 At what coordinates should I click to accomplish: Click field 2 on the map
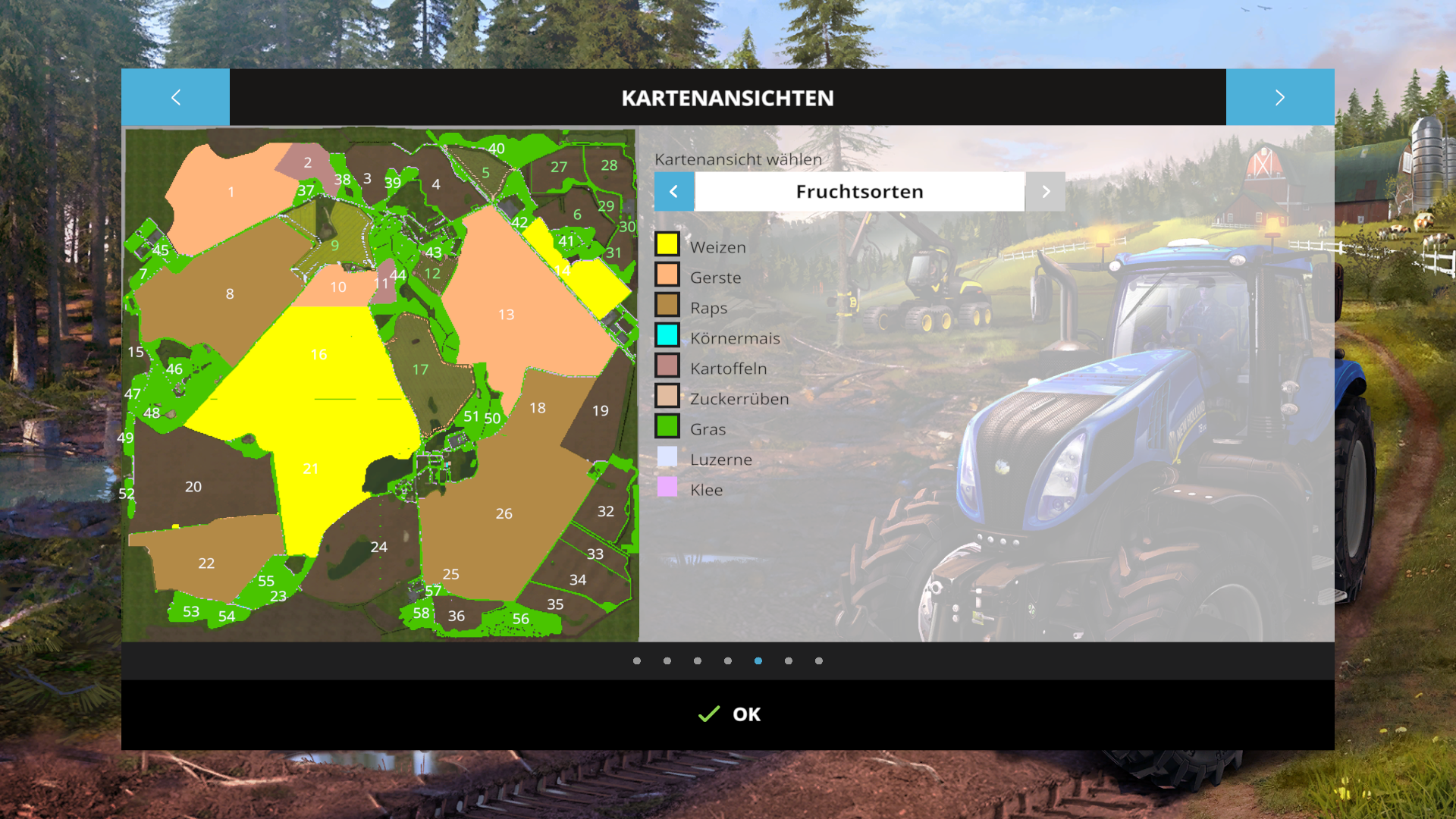[307, 162]
